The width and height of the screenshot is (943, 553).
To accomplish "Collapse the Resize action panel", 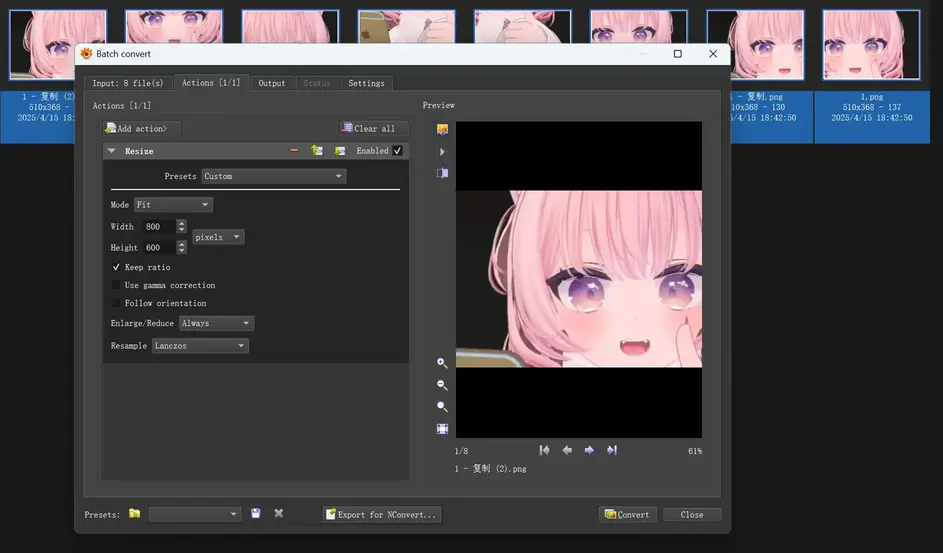I will [x=112, y=151].
